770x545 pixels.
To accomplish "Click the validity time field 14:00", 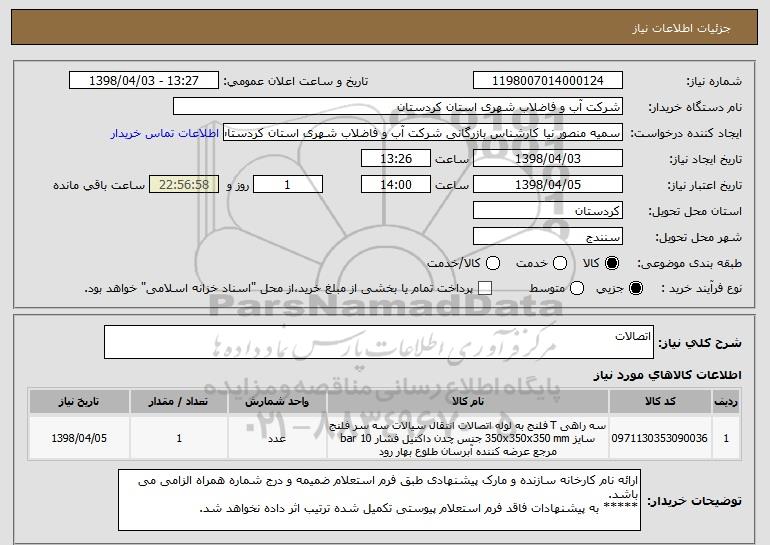I will coord(396,185).
